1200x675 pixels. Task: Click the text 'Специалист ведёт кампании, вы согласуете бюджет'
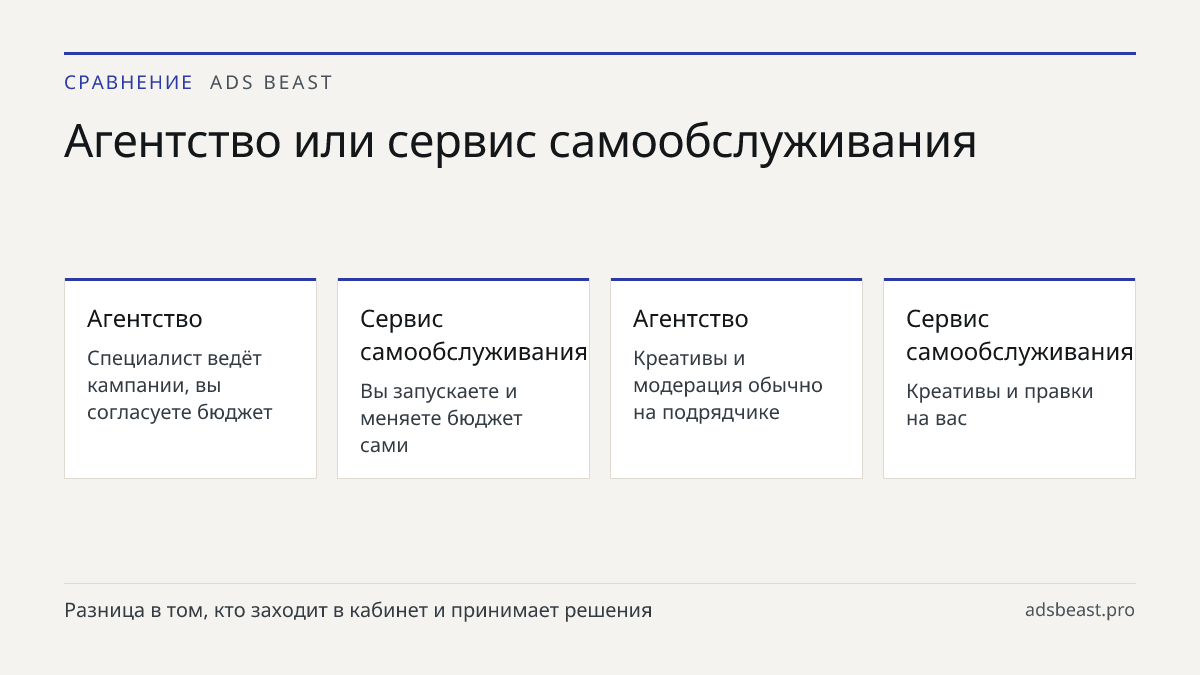(x=180, y=385)
